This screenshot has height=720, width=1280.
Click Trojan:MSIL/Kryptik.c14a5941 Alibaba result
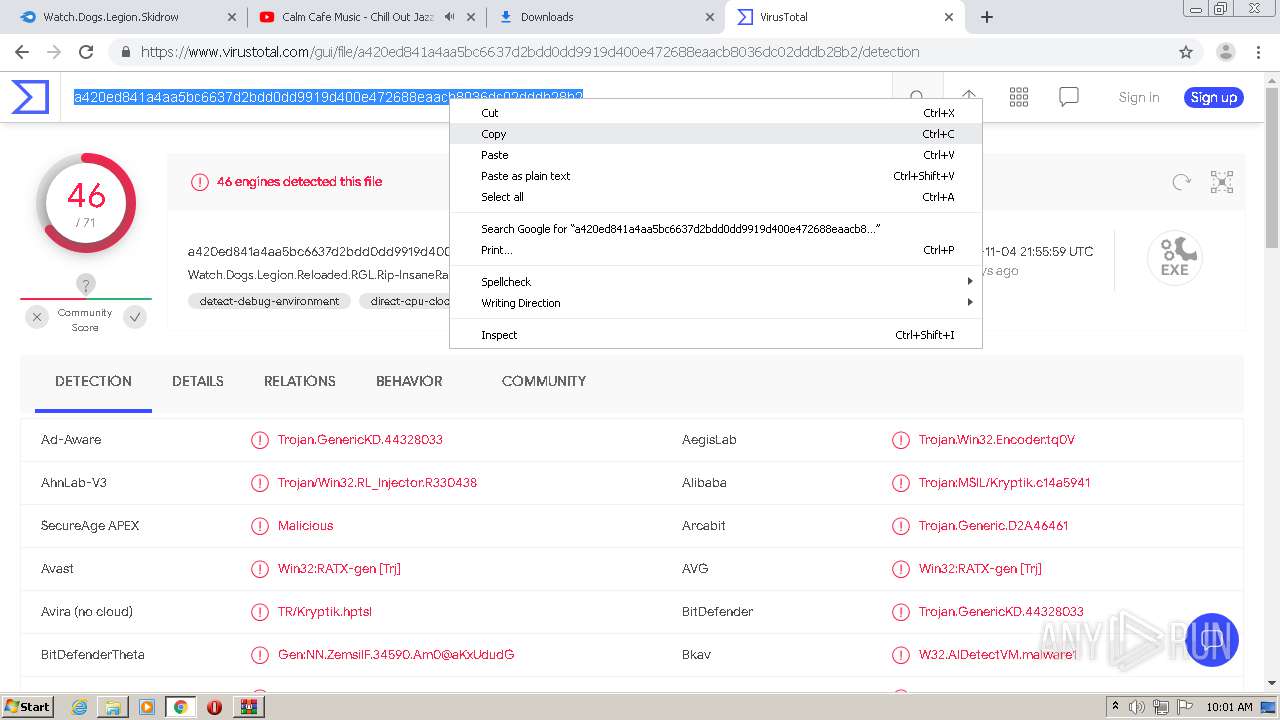coord(1004,483)
